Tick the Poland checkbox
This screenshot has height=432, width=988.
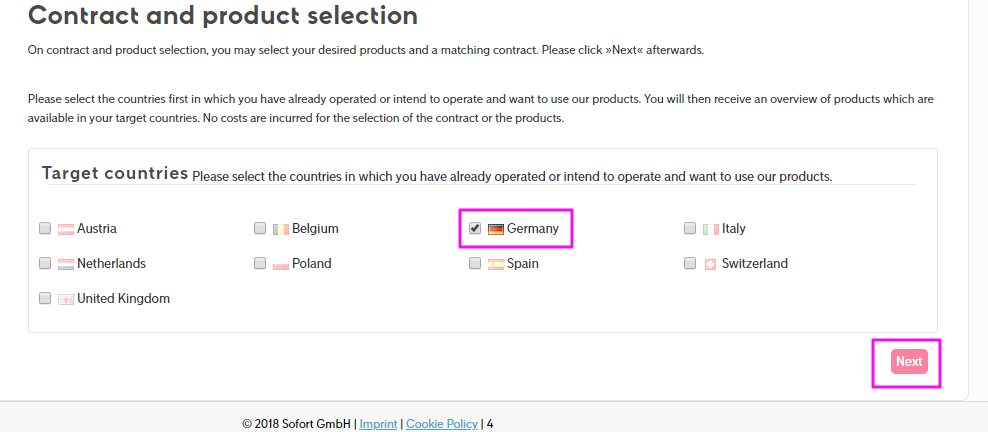[x=260, y=263]
